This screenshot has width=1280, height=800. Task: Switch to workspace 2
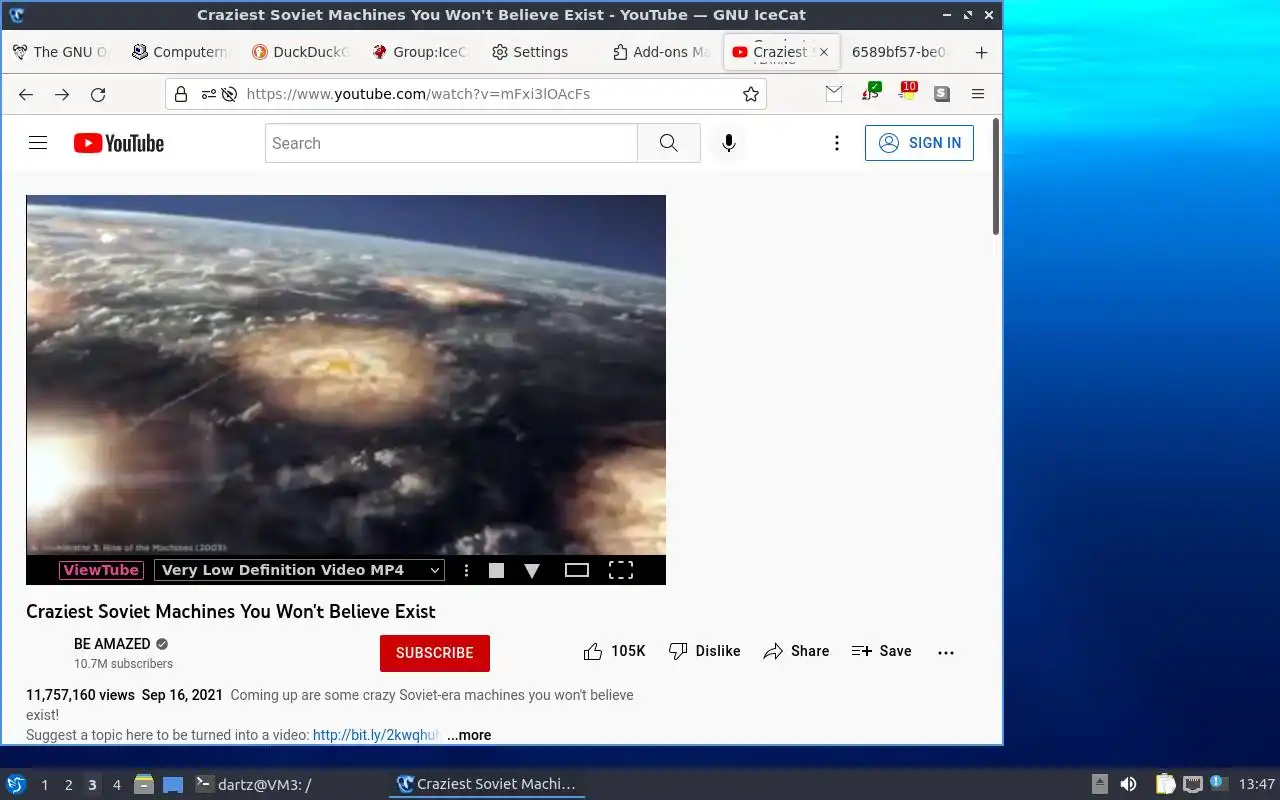coord(69,785)
